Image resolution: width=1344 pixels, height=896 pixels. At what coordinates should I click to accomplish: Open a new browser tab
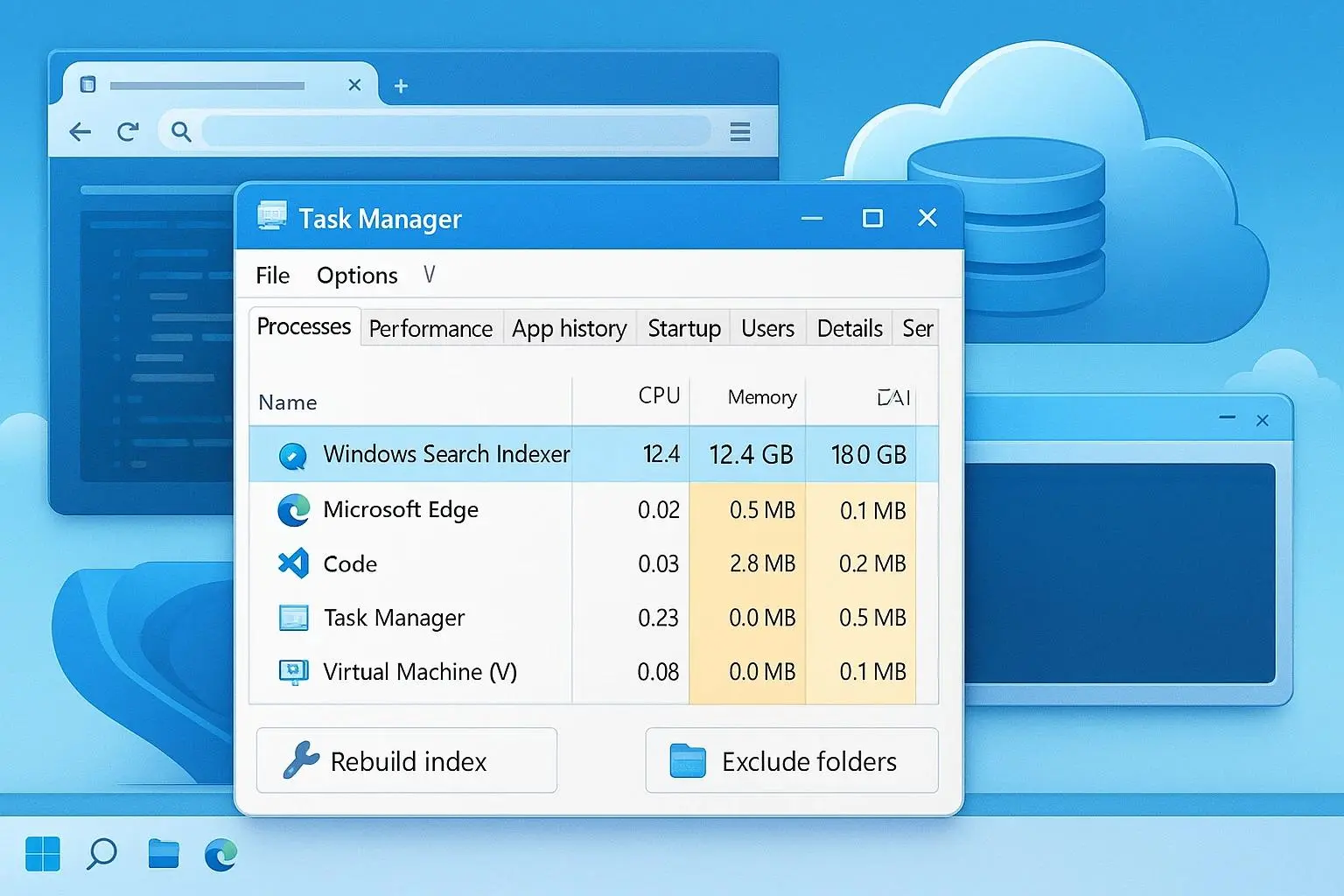[401, 86]
